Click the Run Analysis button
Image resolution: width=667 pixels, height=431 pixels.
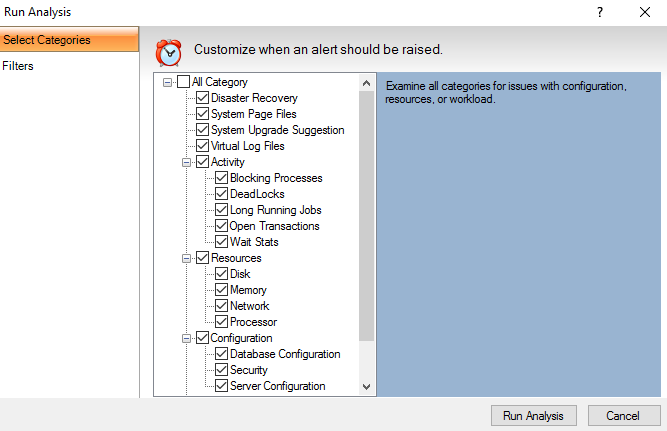533,416
